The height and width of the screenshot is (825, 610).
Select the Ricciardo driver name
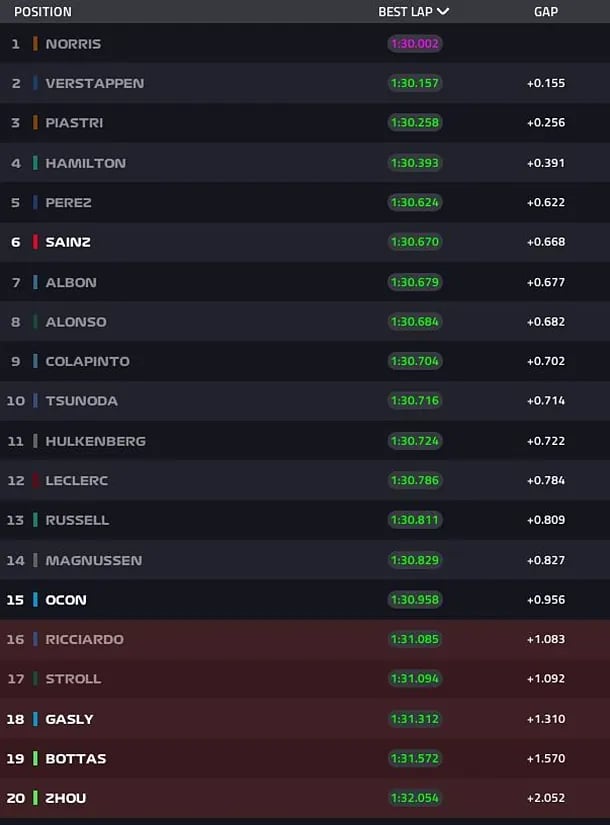(x=84, y=639)
